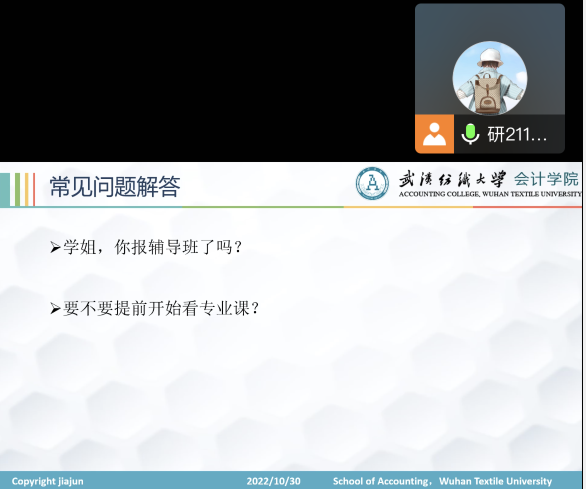Click ACCOUNTING COLLEGE English subtitle
The image size is (586, 489).
(490, 194)
